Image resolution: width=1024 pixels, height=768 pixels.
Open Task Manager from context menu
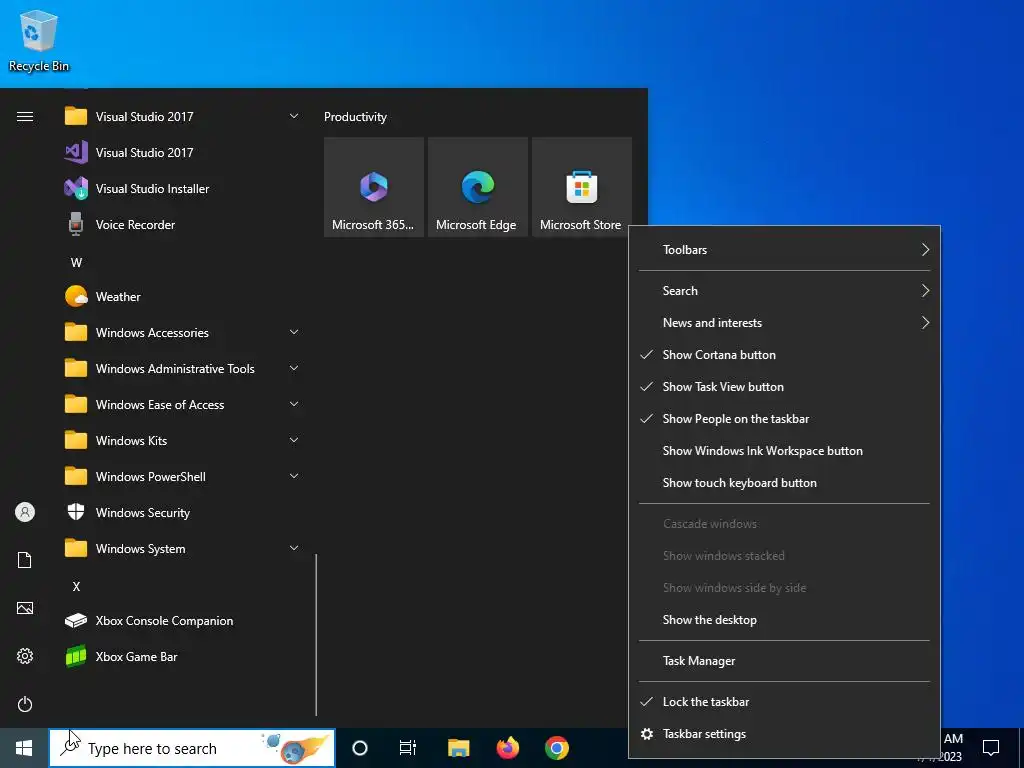coord(784,661)
